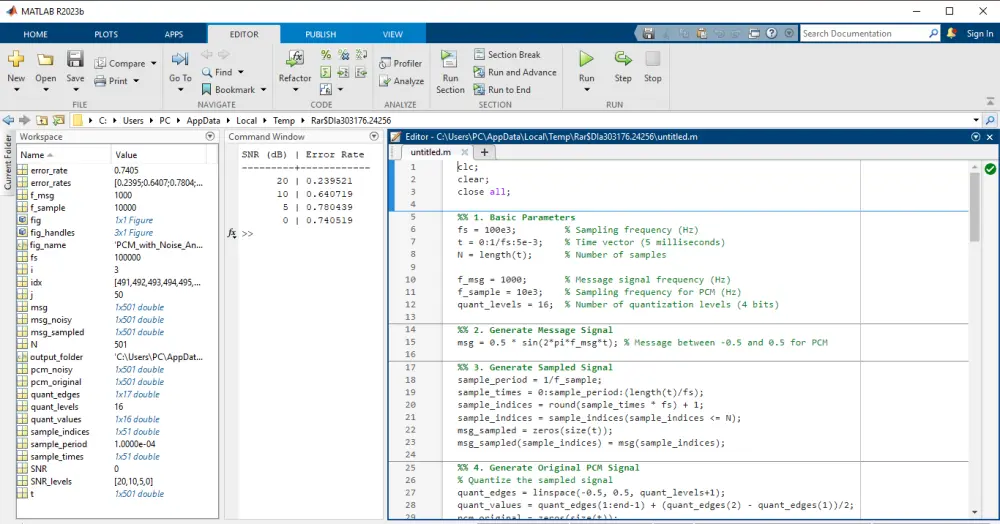Screen dimensions: 1000x524
Task: Switch to the HOME tab
Action: point(36,34)
